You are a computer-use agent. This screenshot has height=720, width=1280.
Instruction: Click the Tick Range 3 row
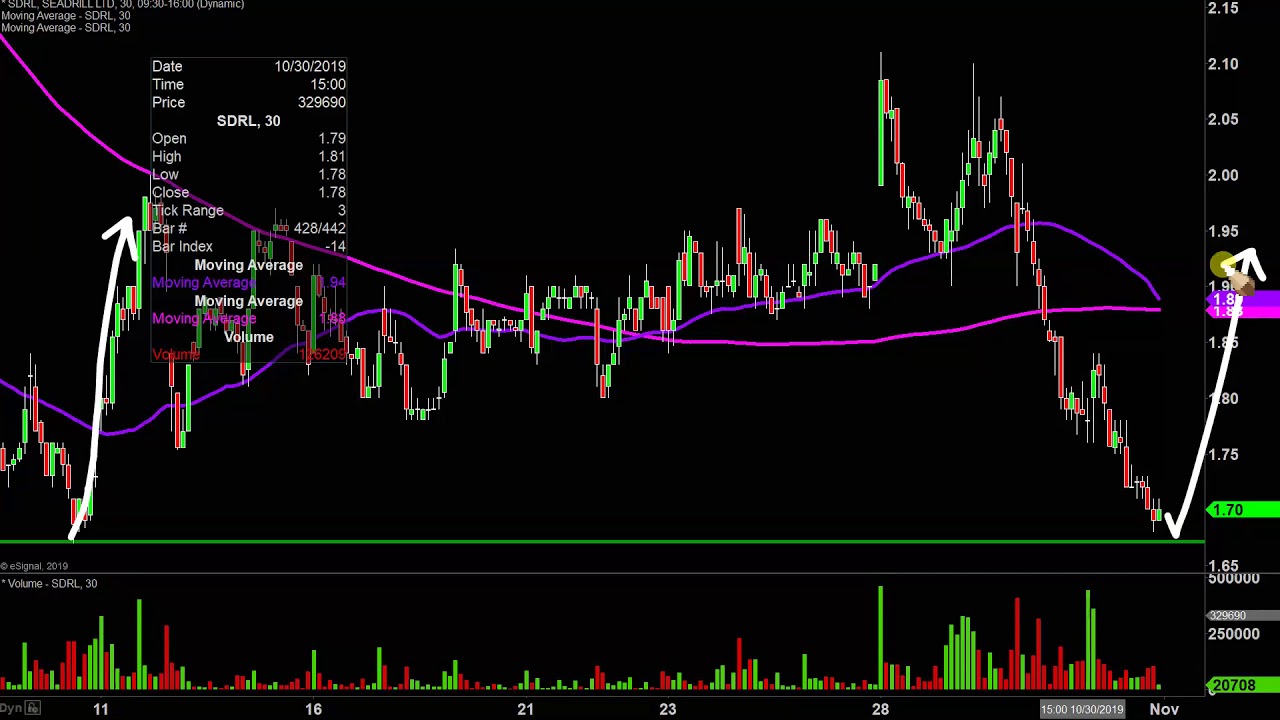click(248, 210)
